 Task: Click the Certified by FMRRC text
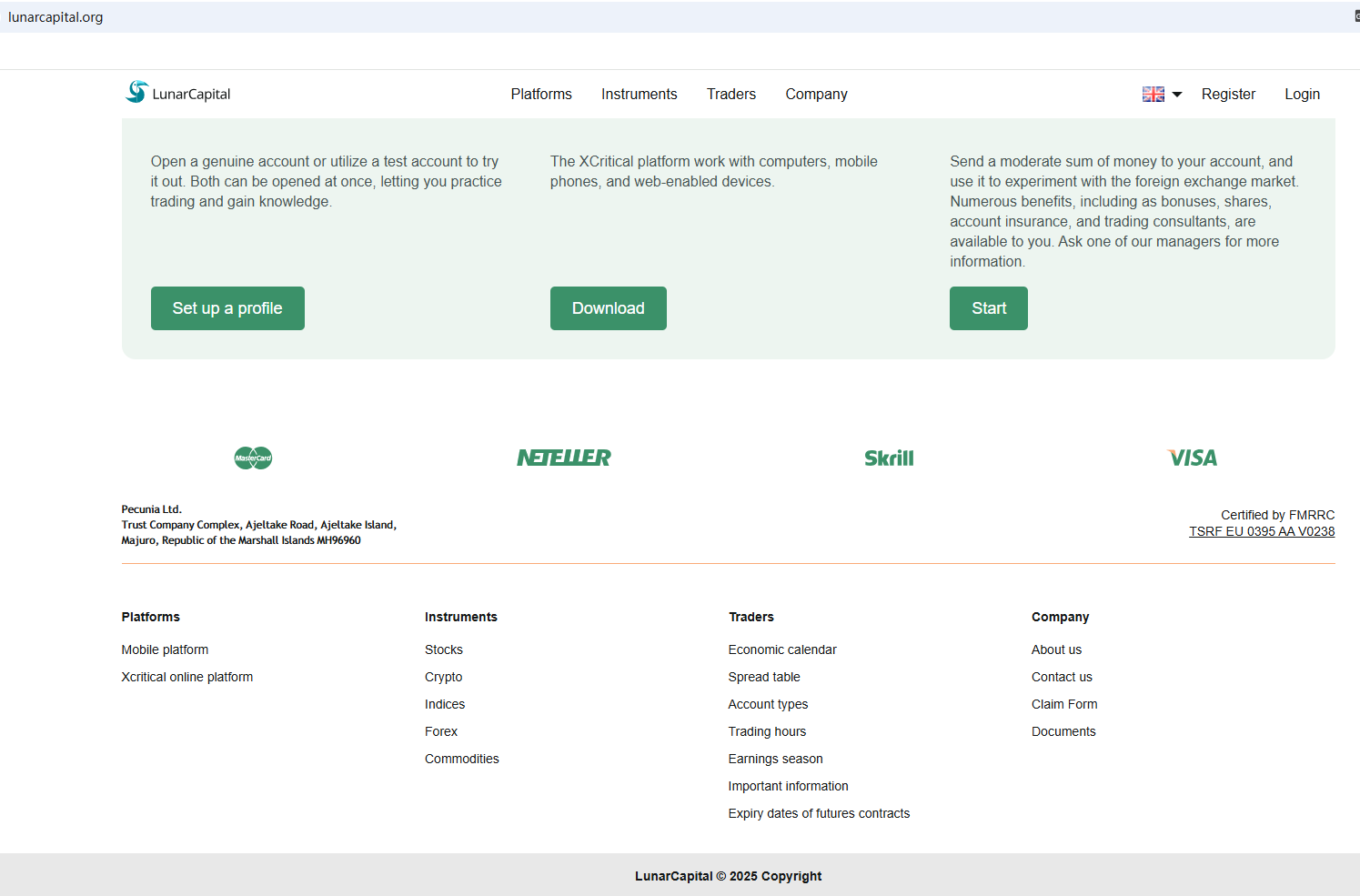point(1278,515)
